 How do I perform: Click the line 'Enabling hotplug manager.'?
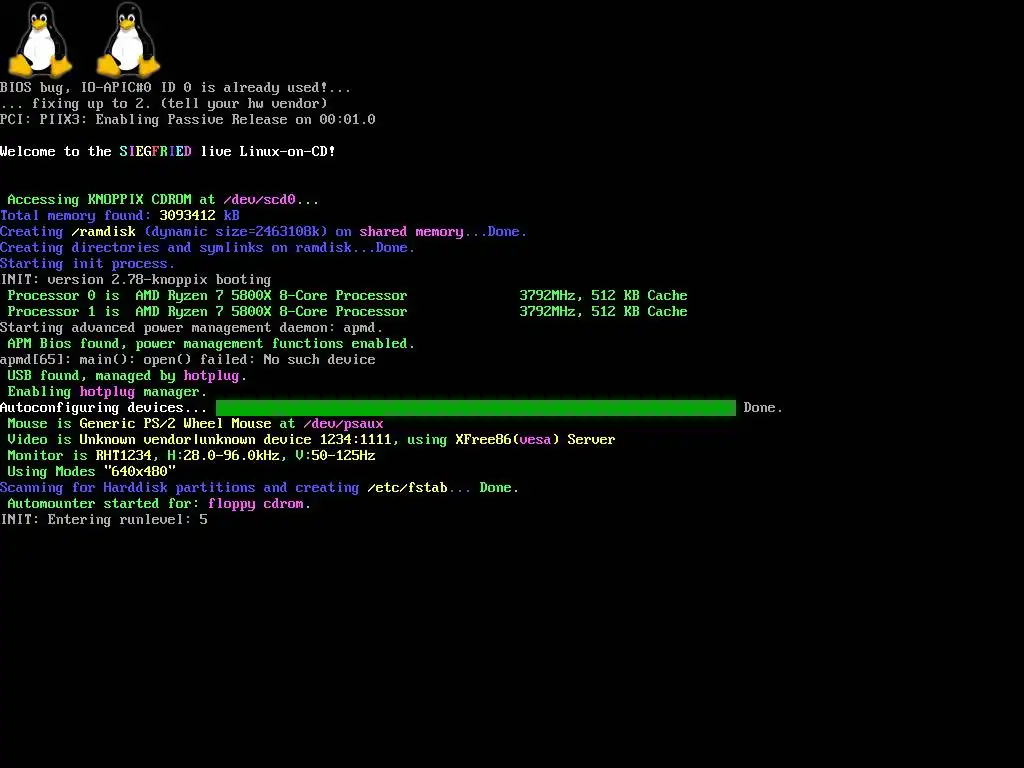(107, 392)
